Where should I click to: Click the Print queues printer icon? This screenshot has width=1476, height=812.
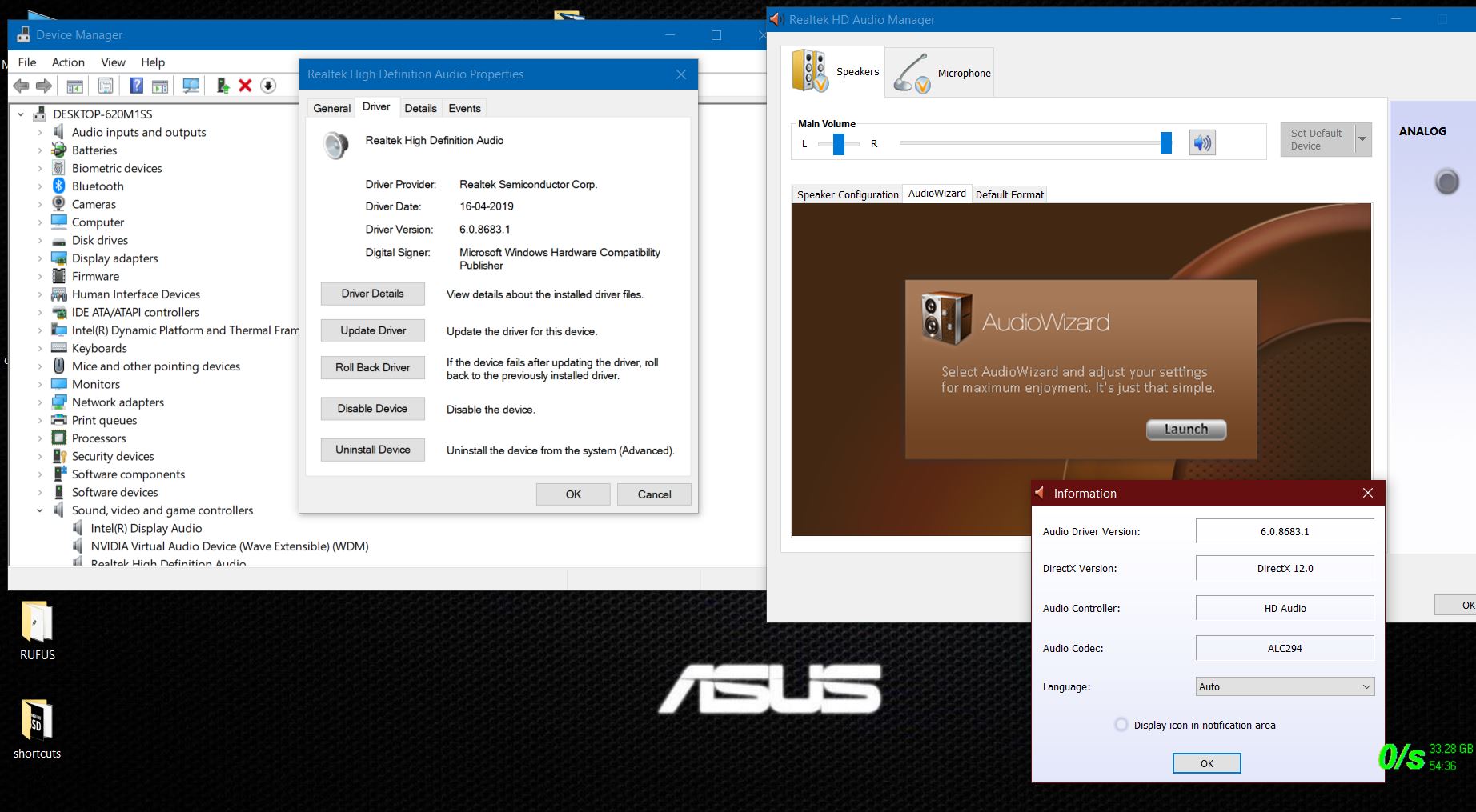(x=59, y=420)
